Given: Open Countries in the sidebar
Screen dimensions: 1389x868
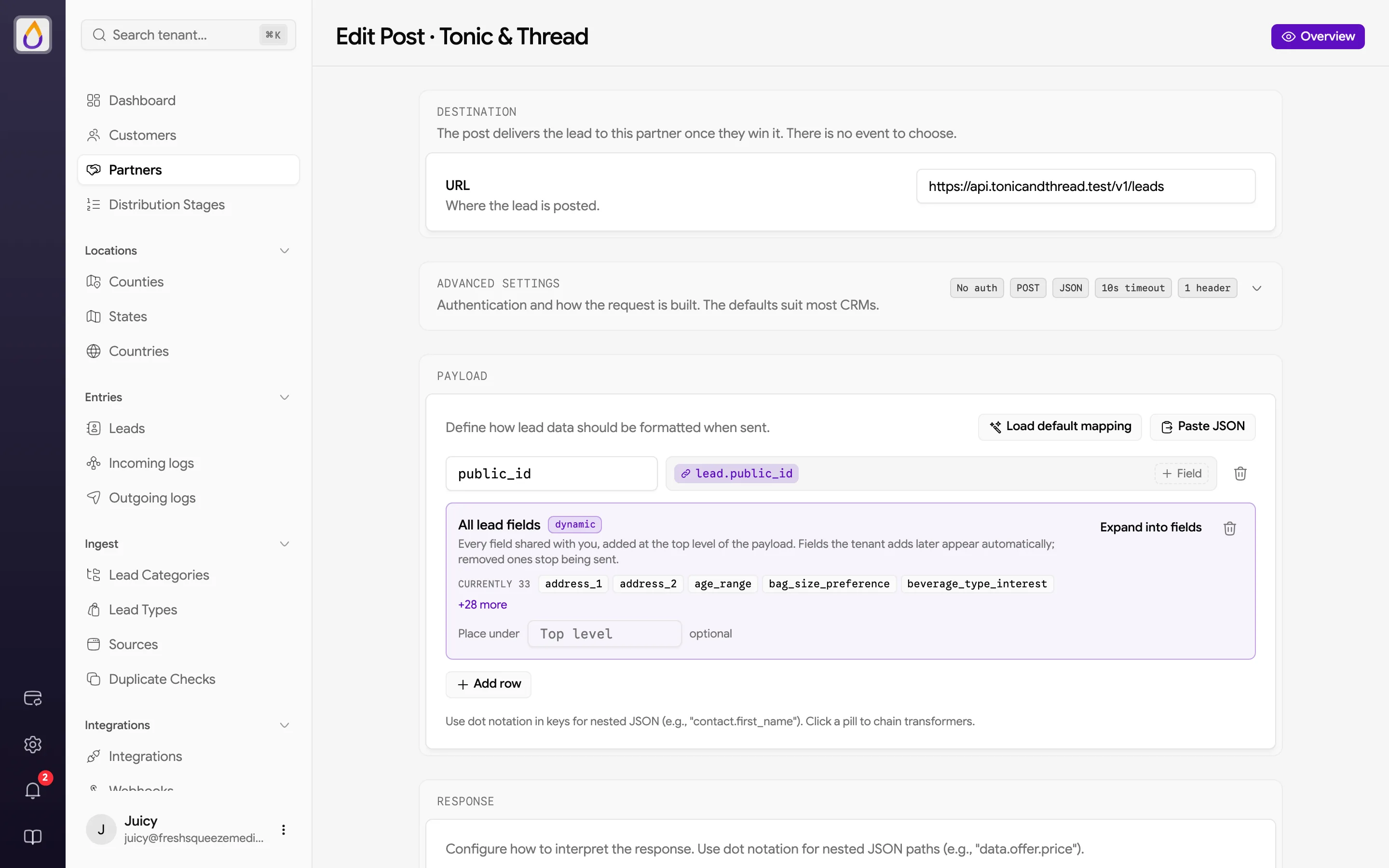Looking at the screenshot, I should [x=188, y=352].
